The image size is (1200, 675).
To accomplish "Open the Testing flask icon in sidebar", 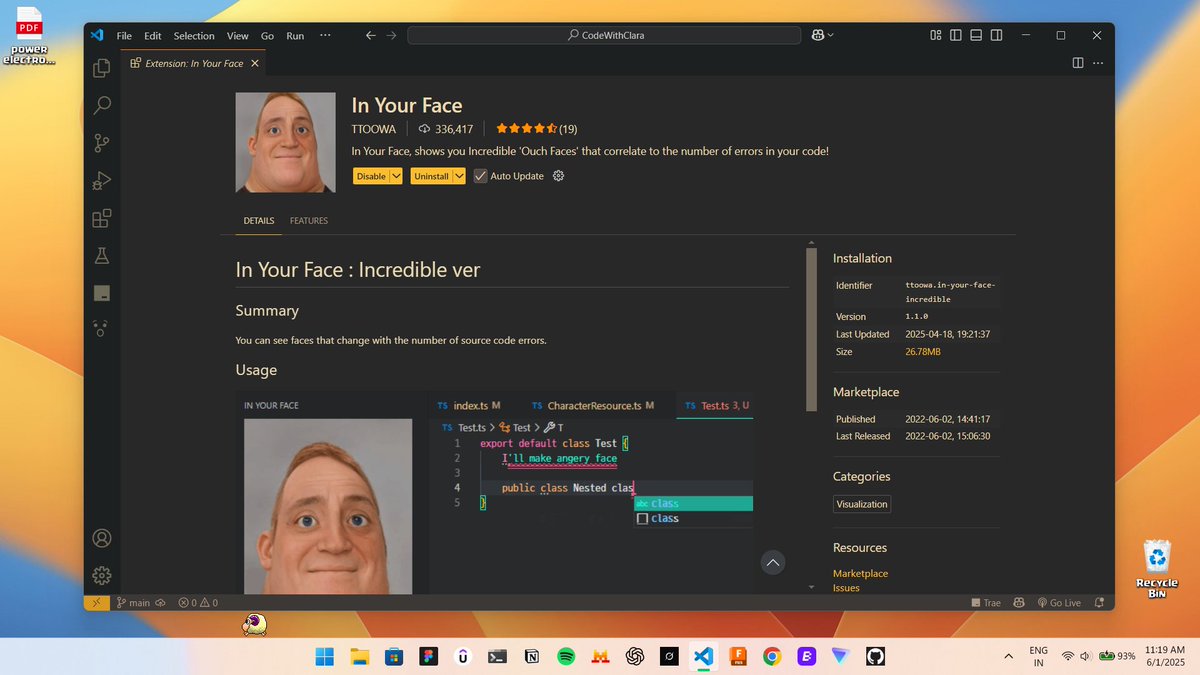I will tap(101, 255).
